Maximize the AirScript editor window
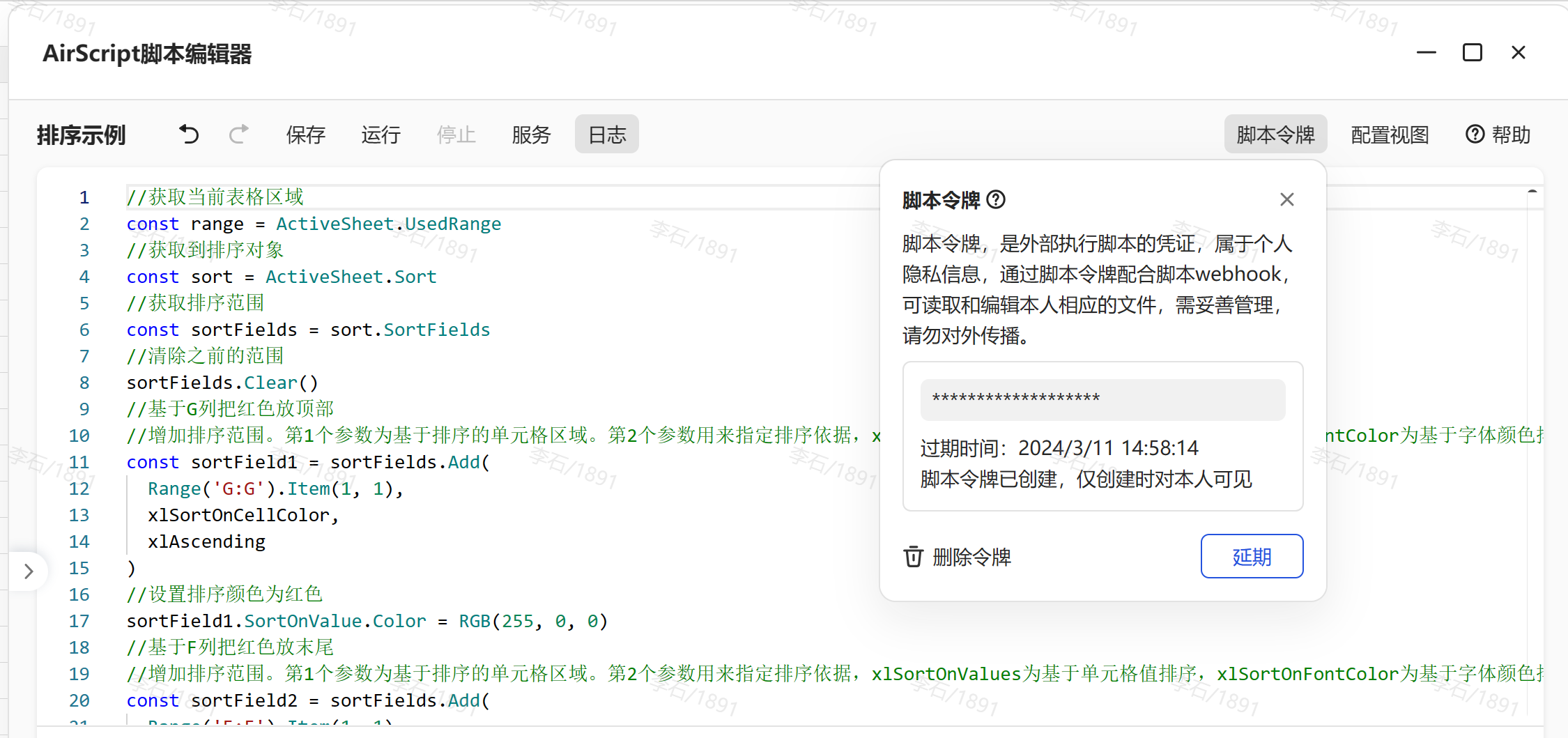1568x738 pixels. click(x=1473, y=52)
